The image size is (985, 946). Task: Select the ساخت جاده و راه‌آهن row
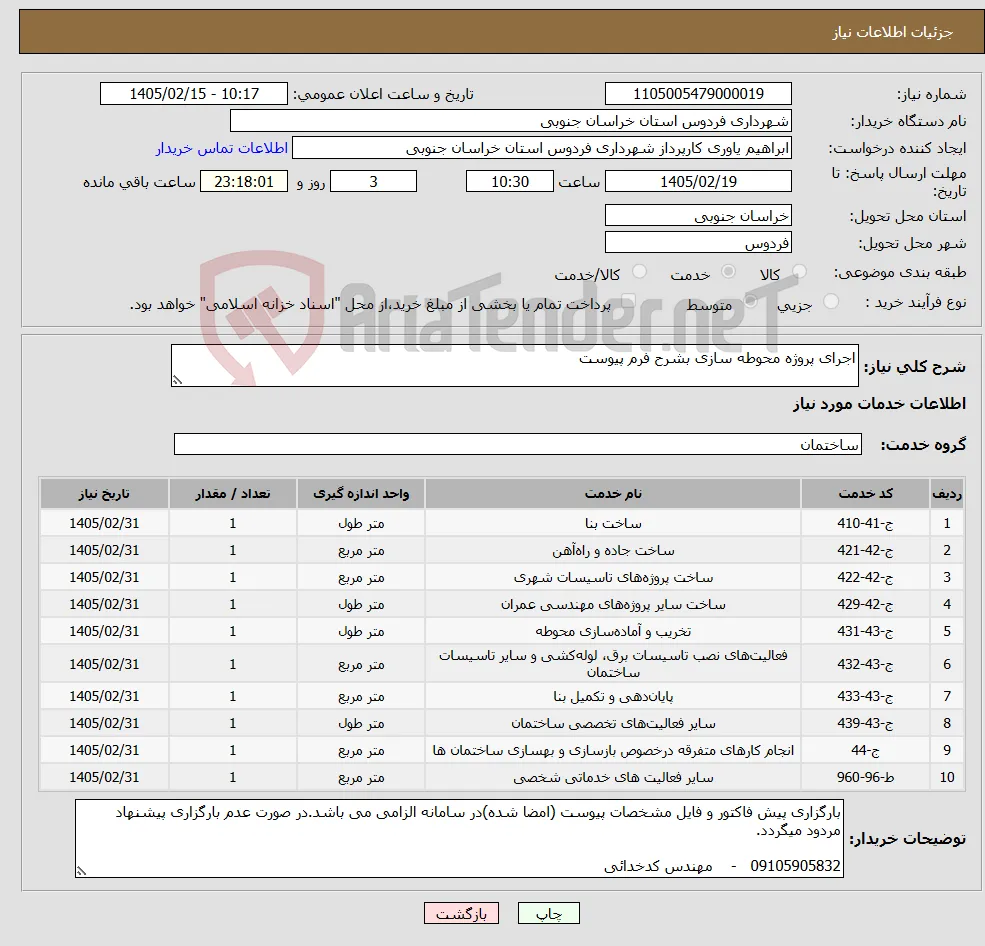502,550
